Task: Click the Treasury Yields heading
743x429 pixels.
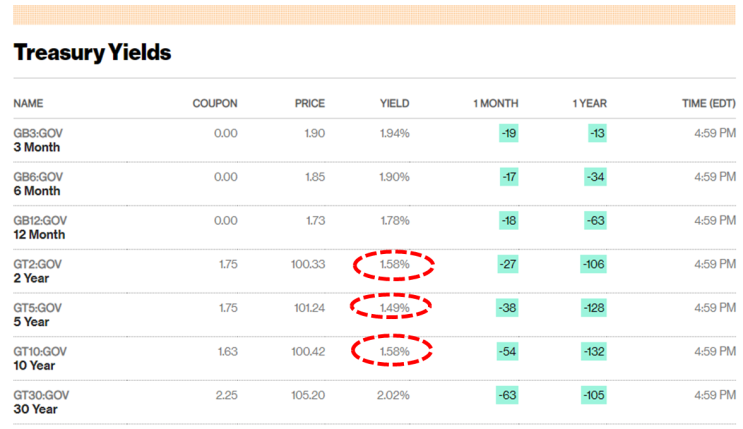Action: 92,52
